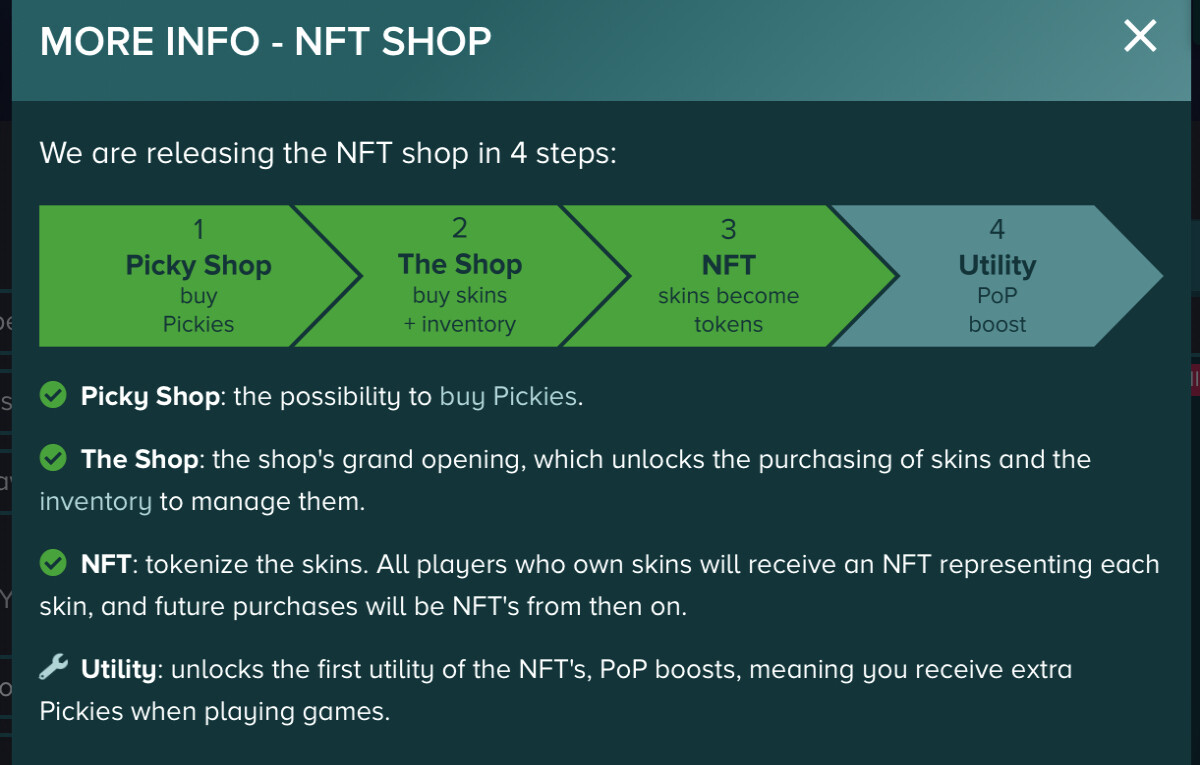This screenshot has height=765, width=1200.
Task: Select step 3 NFT arrow
Action: [x=729, y=276]
